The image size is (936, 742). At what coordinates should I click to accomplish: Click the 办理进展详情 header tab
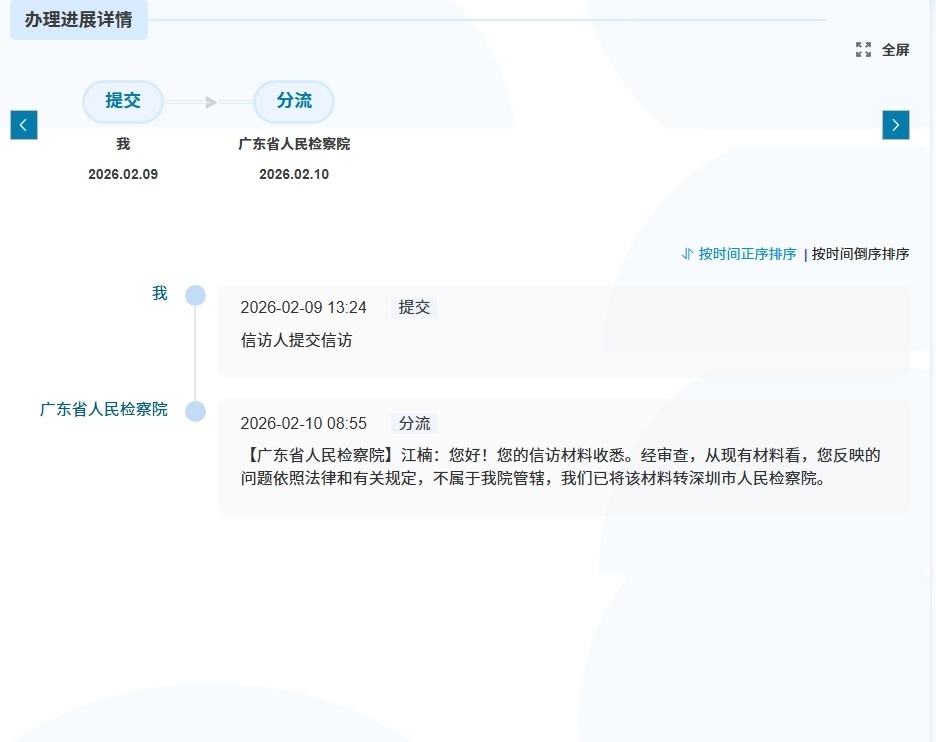(79, 20)
